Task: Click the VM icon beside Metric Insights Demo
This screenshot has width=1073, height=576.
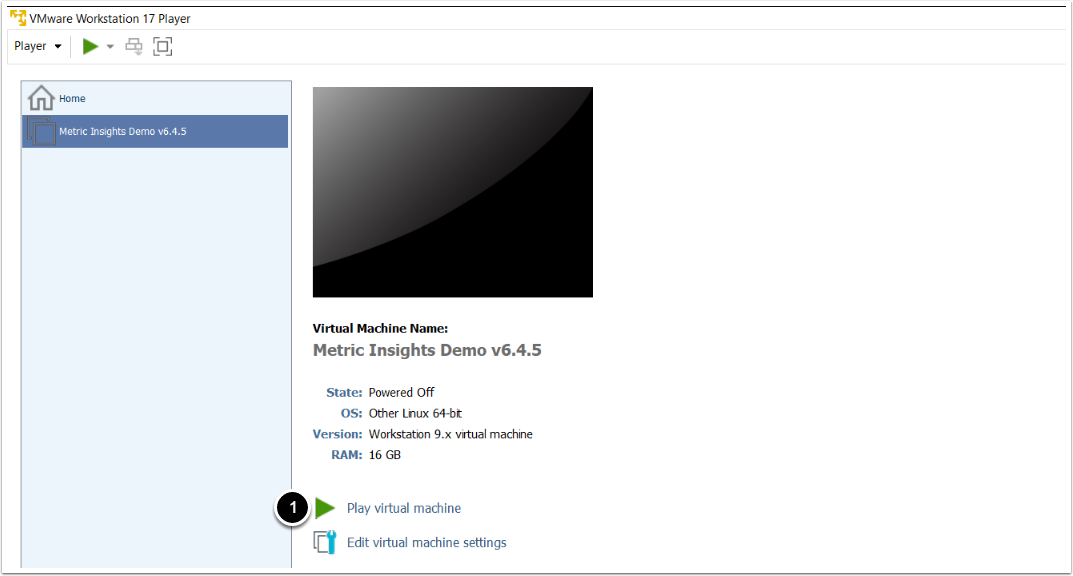Action: click(x=41, y=131)
